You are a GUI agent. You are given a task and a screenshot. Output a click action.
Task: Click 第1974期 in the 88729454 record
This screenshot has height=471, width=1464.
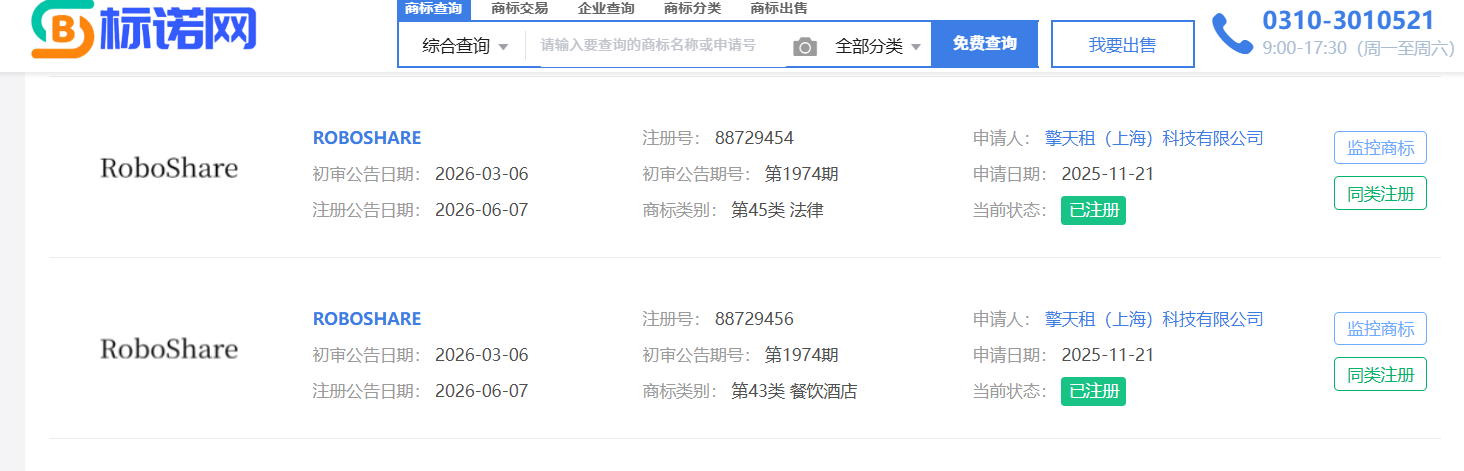click(801, 174)
